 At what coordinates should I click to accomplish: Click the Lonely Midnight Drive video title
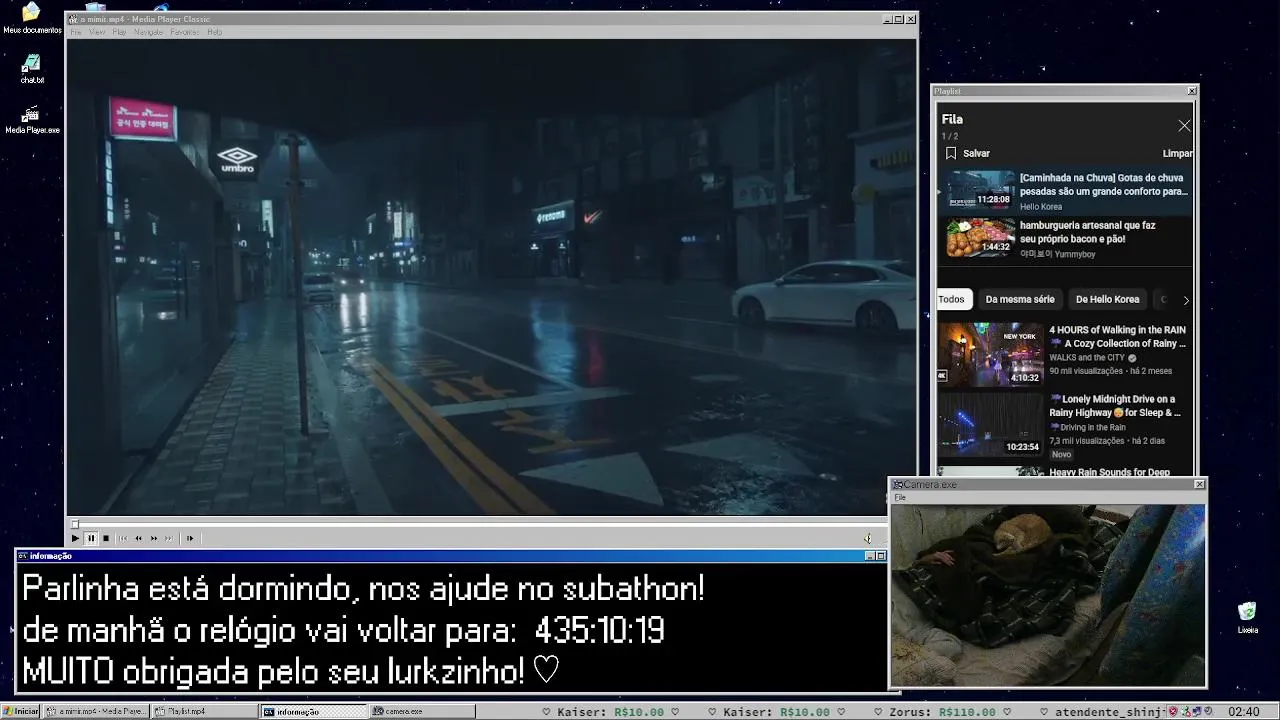click(1115, 405)
